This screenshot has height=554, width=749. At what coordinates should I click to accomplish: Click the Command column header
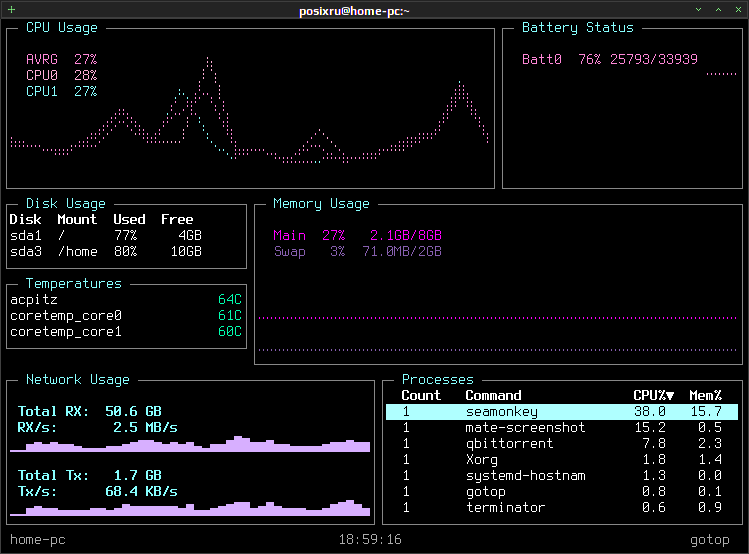(x=493, y=395)
